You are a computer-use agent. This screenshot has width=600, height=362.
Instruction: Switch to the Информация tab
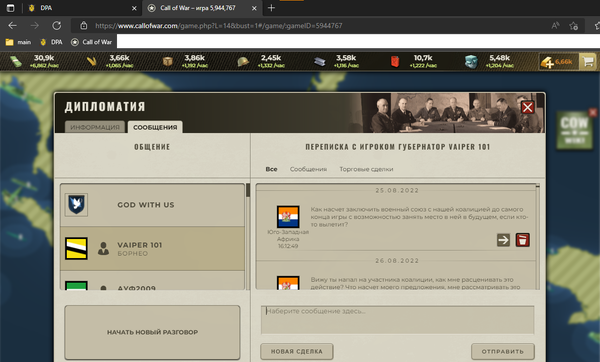(x=95, y=127)
